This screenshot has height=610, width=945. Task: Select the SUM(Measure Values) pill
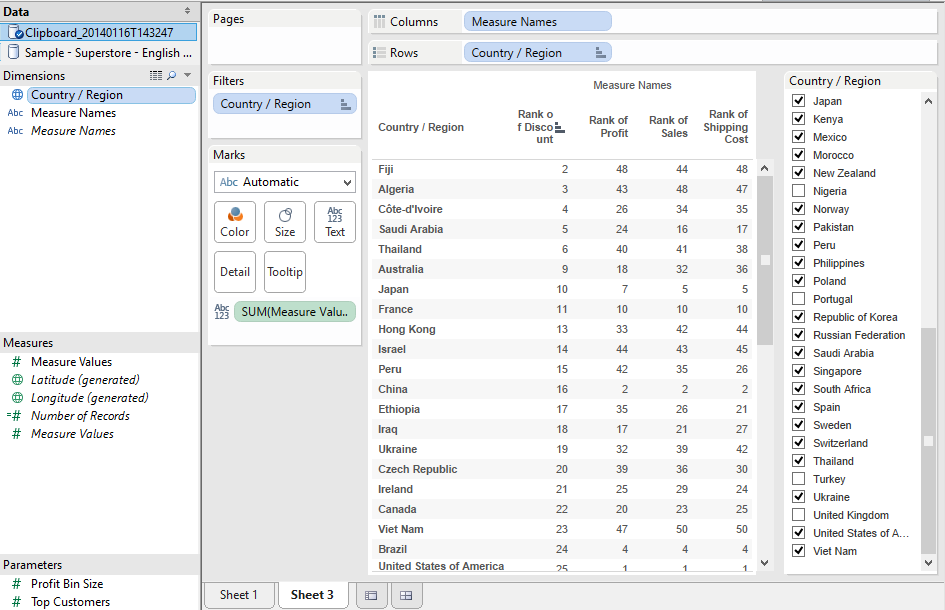[294, 311]
